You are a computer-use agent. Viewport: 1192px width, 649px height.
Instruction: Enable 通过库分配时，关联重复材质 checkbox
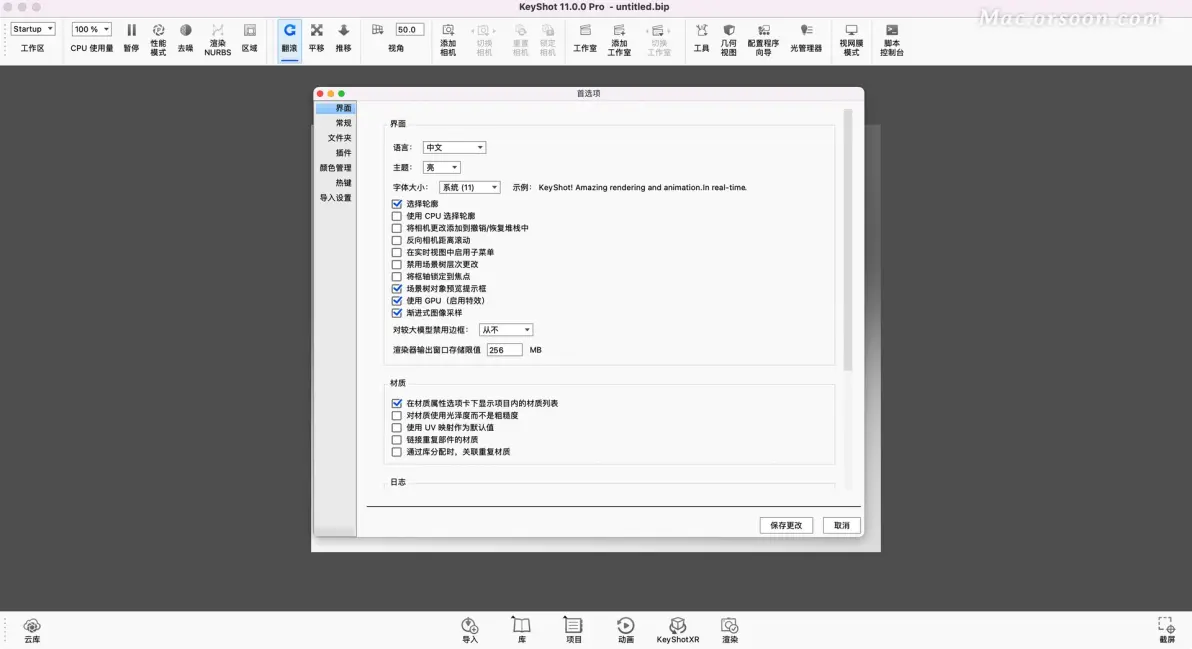(397, 452)
